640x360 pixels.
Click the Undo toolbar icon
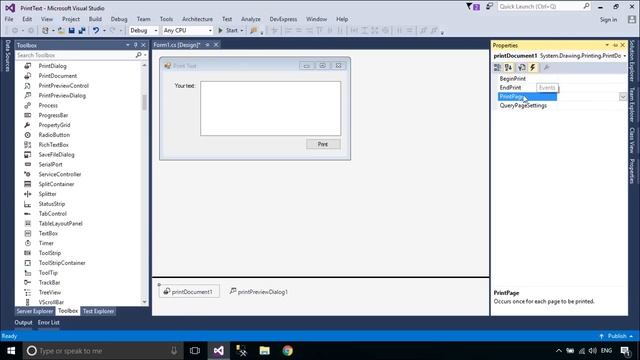click(x=96, y=31)
